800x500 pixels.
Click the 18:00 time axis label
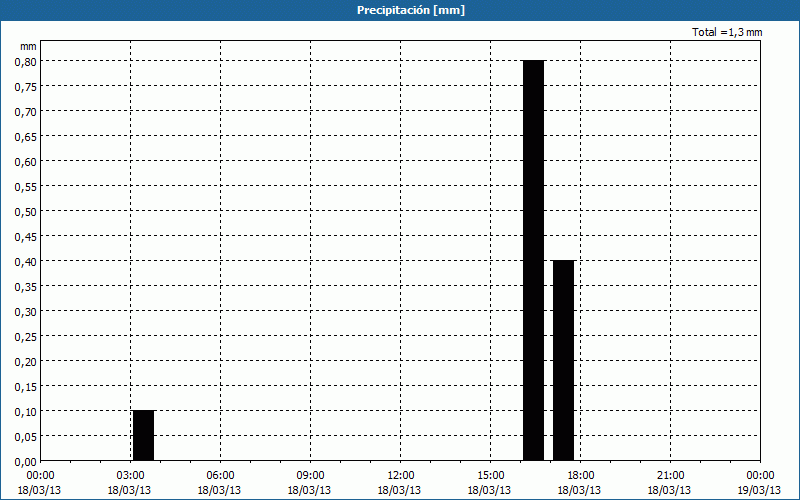point(580,476)
